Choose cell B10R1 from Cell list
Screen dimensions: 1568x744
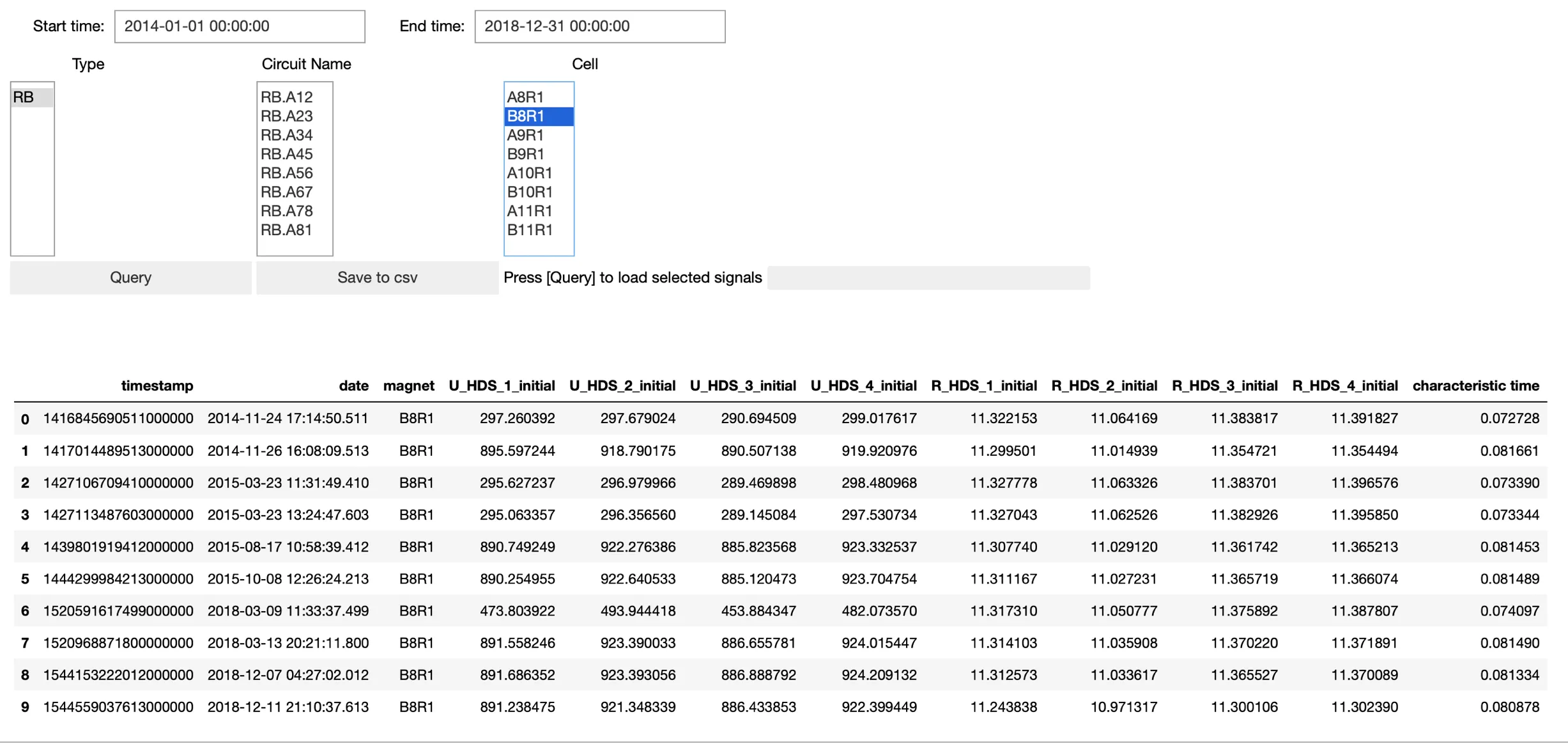(539, 192)
